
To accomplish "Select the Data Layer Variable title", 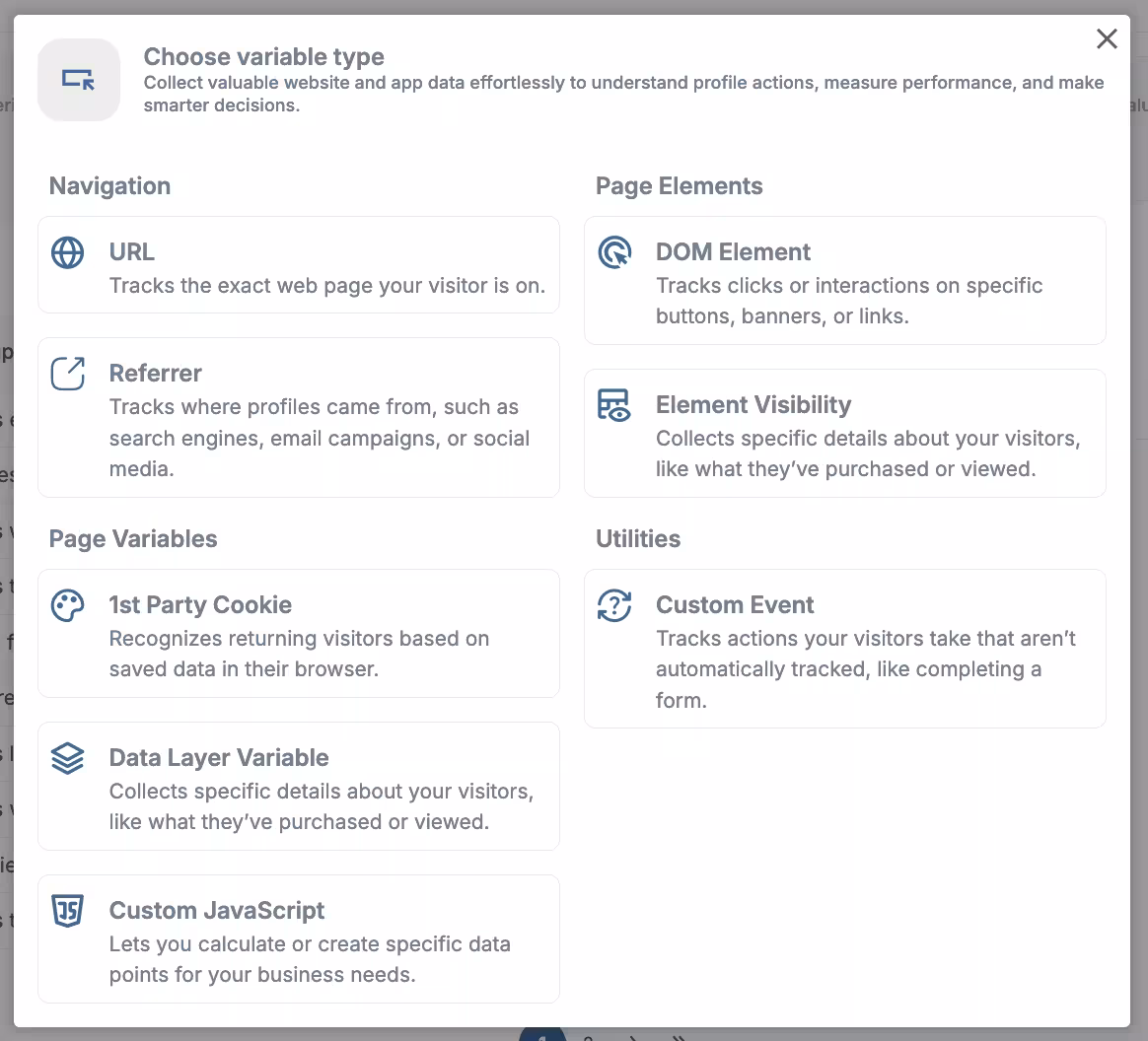I will (219, 758).
